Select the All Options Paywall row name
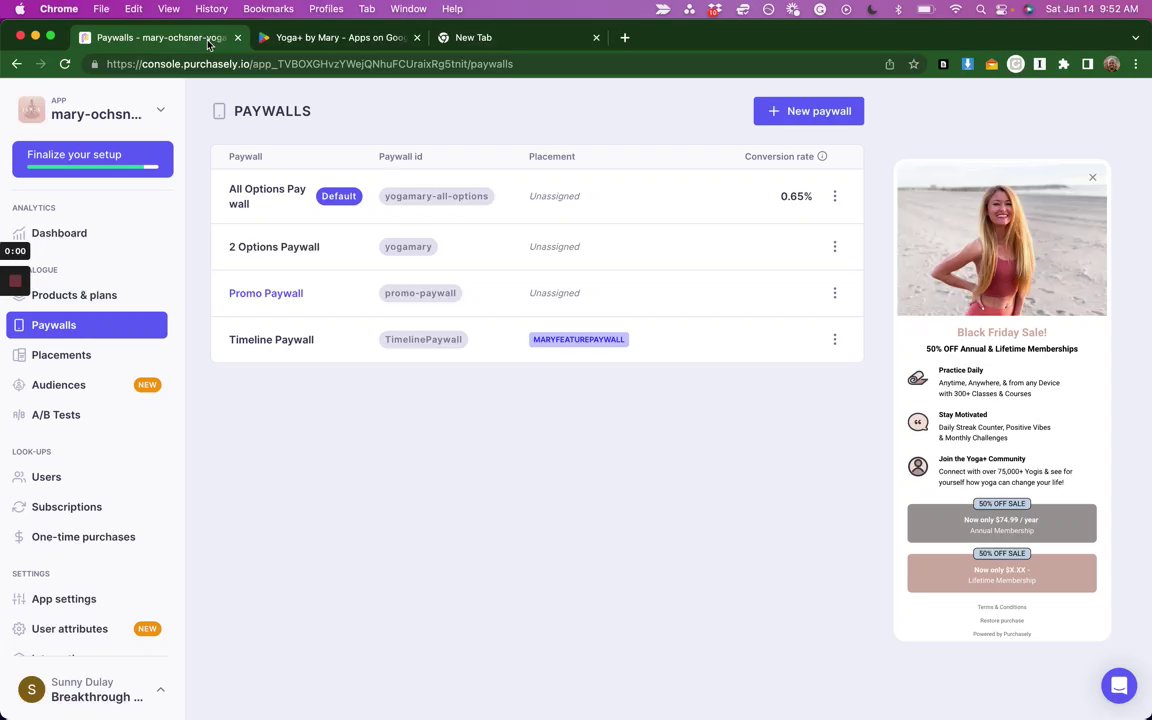Image resolution: width=1152 pixels, height=720 pixels. pyautogui.click(x=267, y=196)
